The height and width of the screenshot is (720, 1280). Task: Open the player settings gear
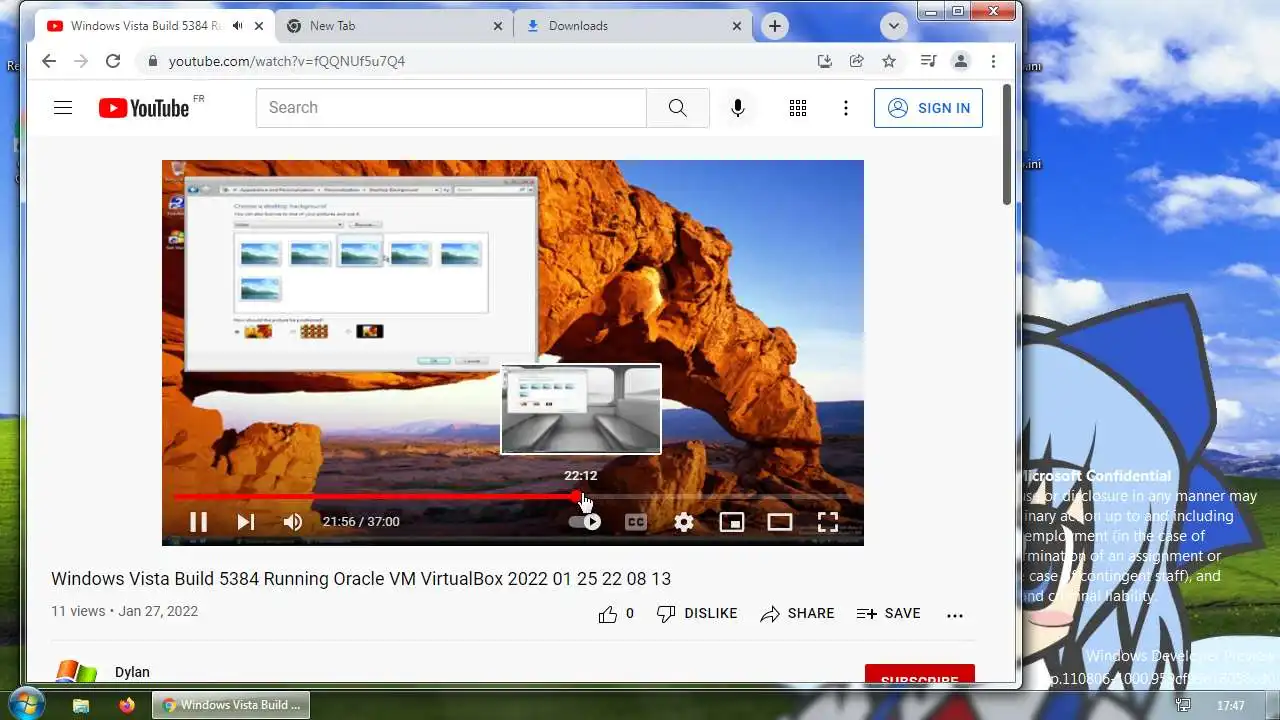684,521
